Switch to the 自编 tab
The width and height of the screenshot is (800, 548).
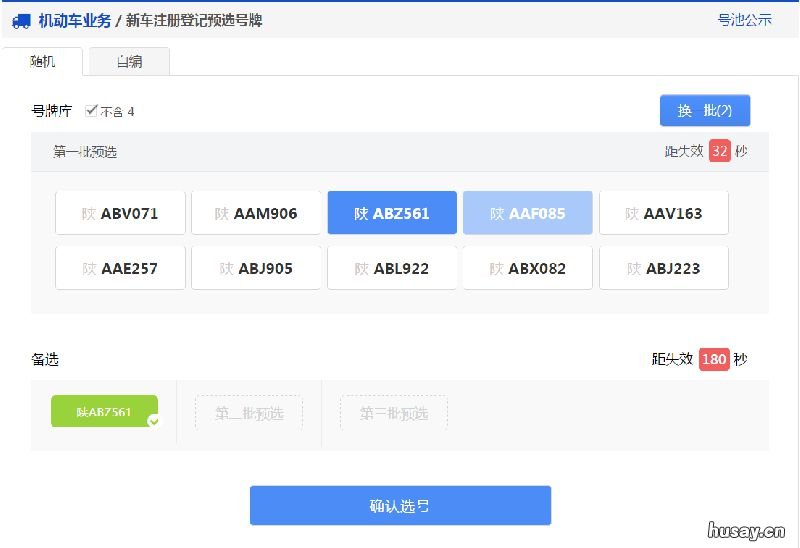(129, 62)
